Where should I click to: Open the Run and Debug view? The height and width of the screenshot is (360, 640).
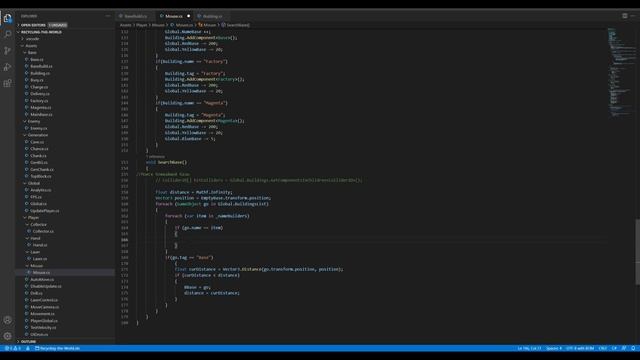pos(8,67)
